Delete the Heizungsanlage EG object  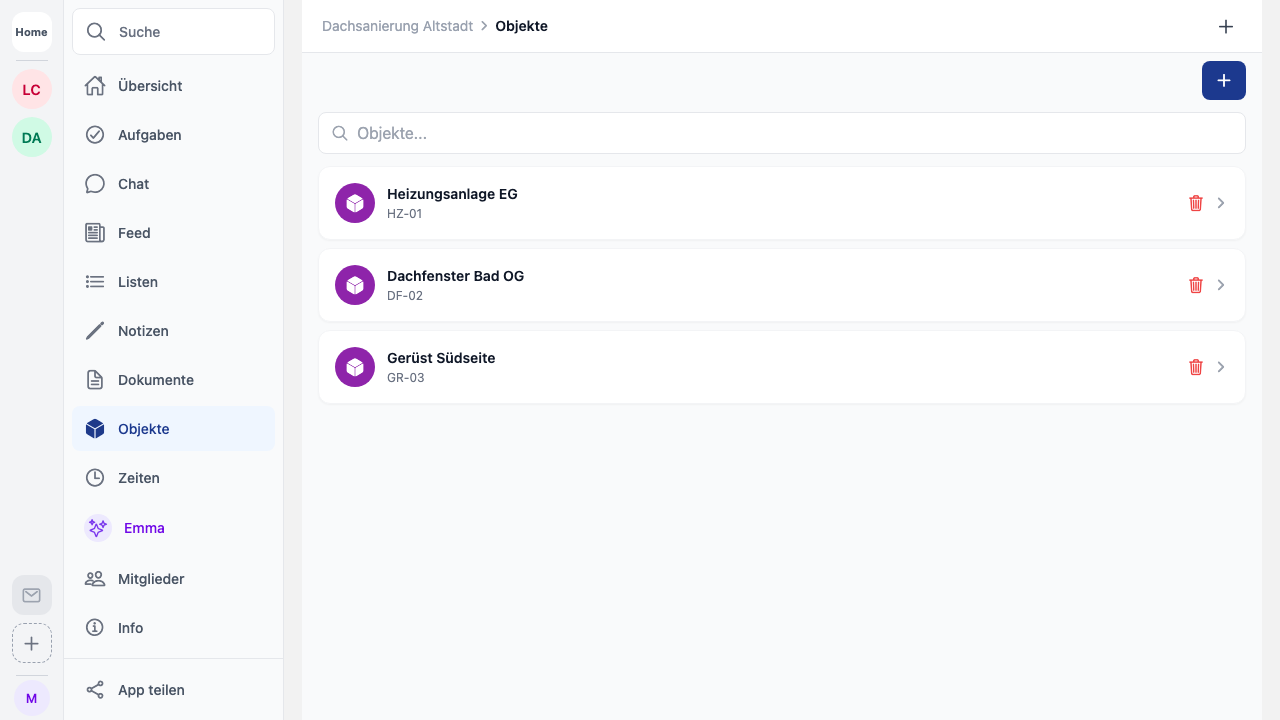coord(1195,203)
